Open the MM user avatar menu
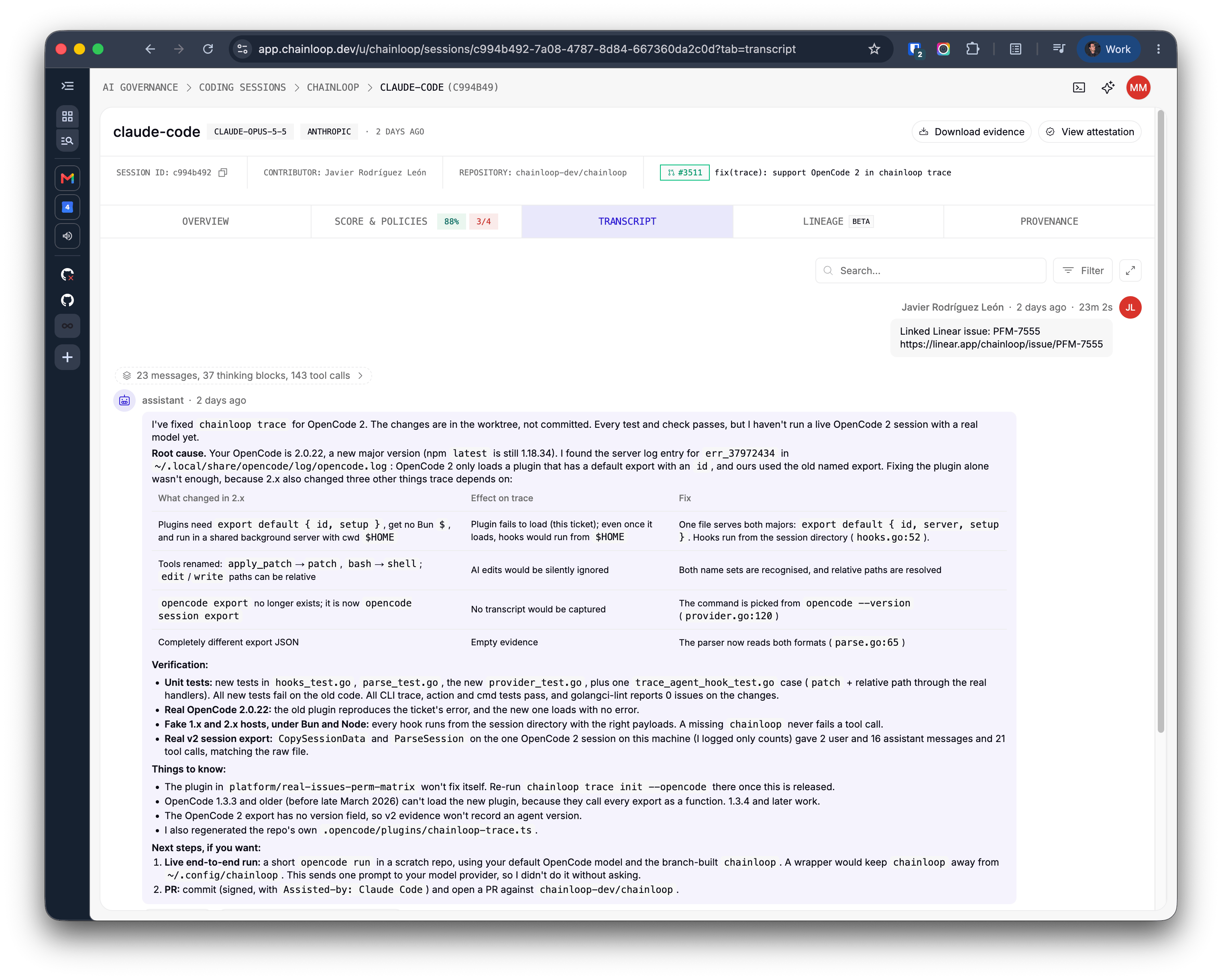 [1138, 88]
